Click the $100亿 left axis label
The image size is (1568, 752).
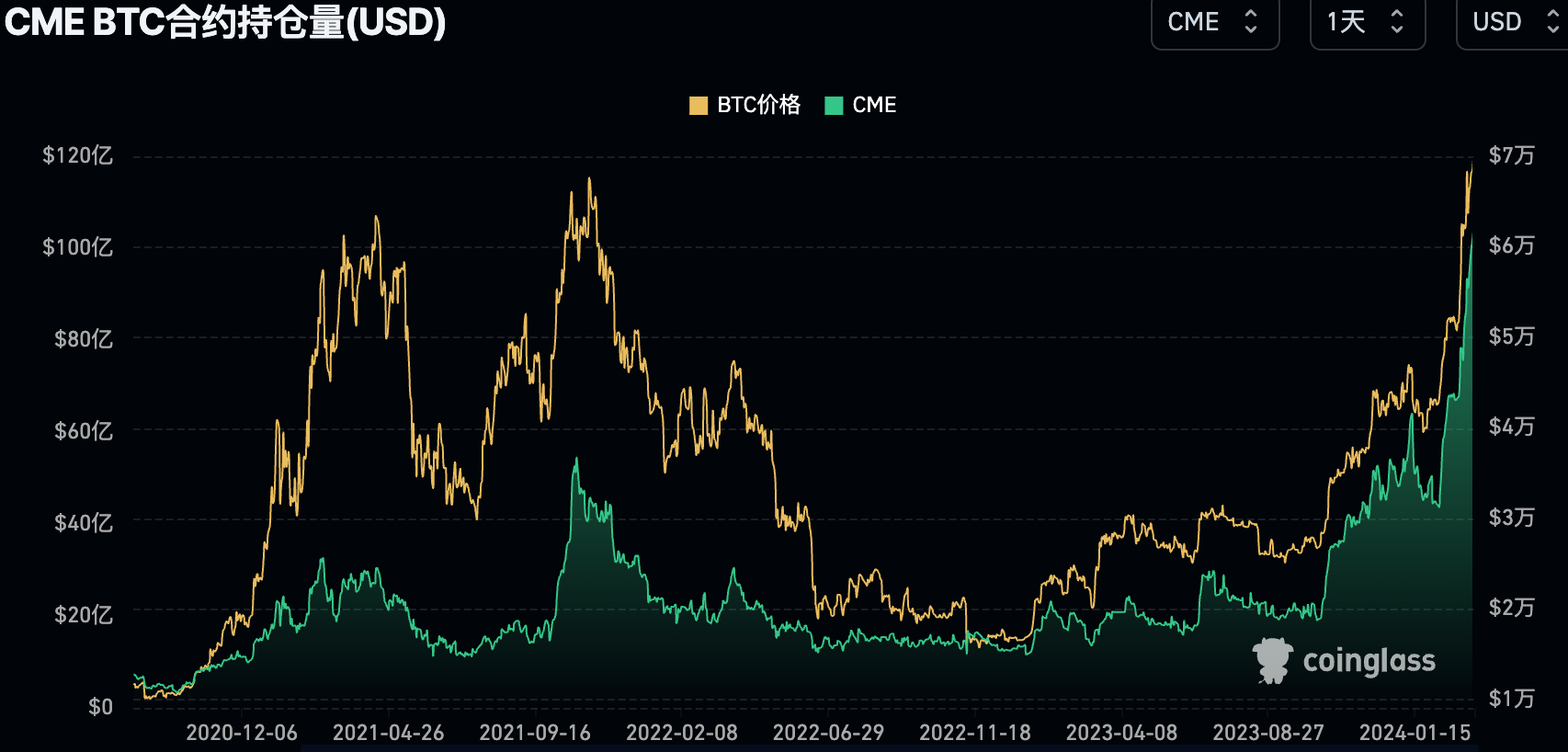(x=78, y=247)
